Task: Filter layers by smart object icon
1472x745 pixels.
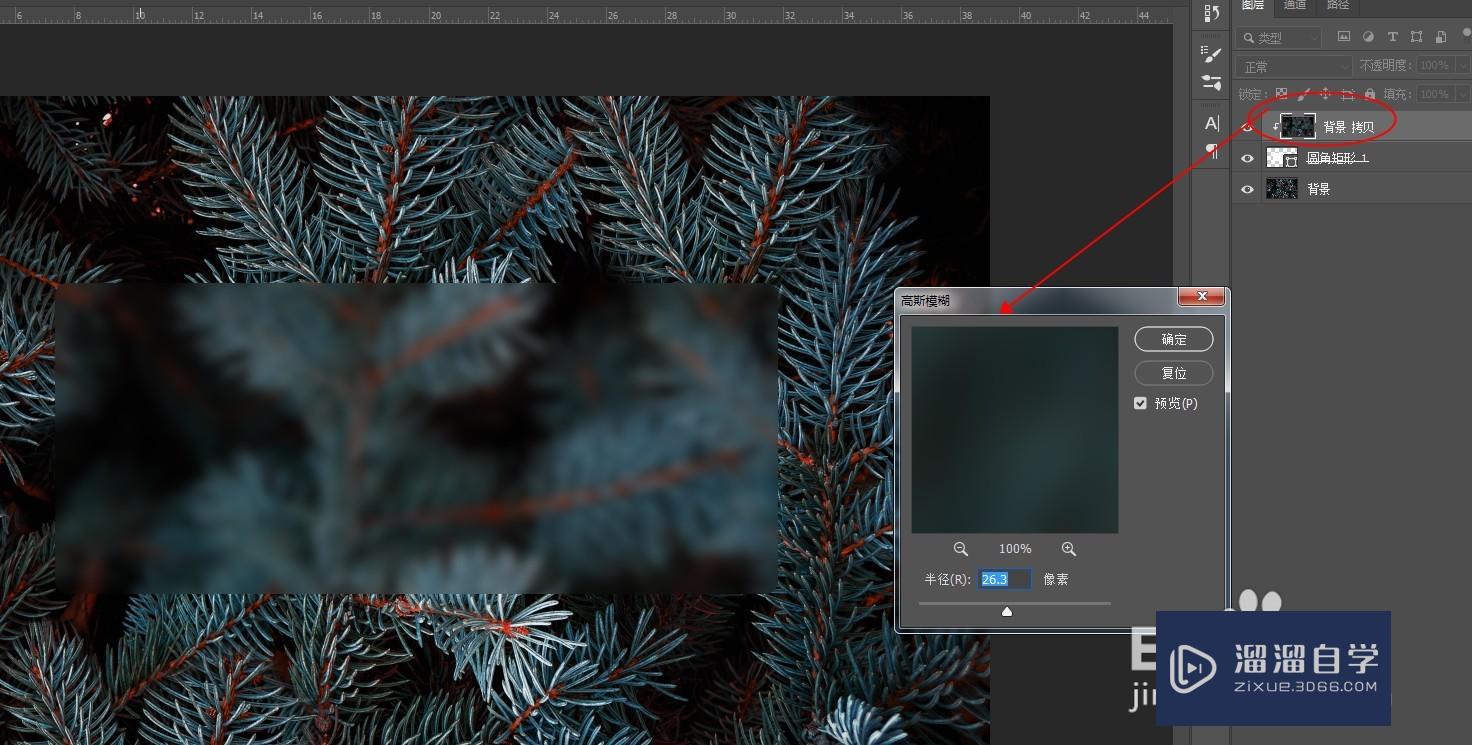Action: [1440, 37]
